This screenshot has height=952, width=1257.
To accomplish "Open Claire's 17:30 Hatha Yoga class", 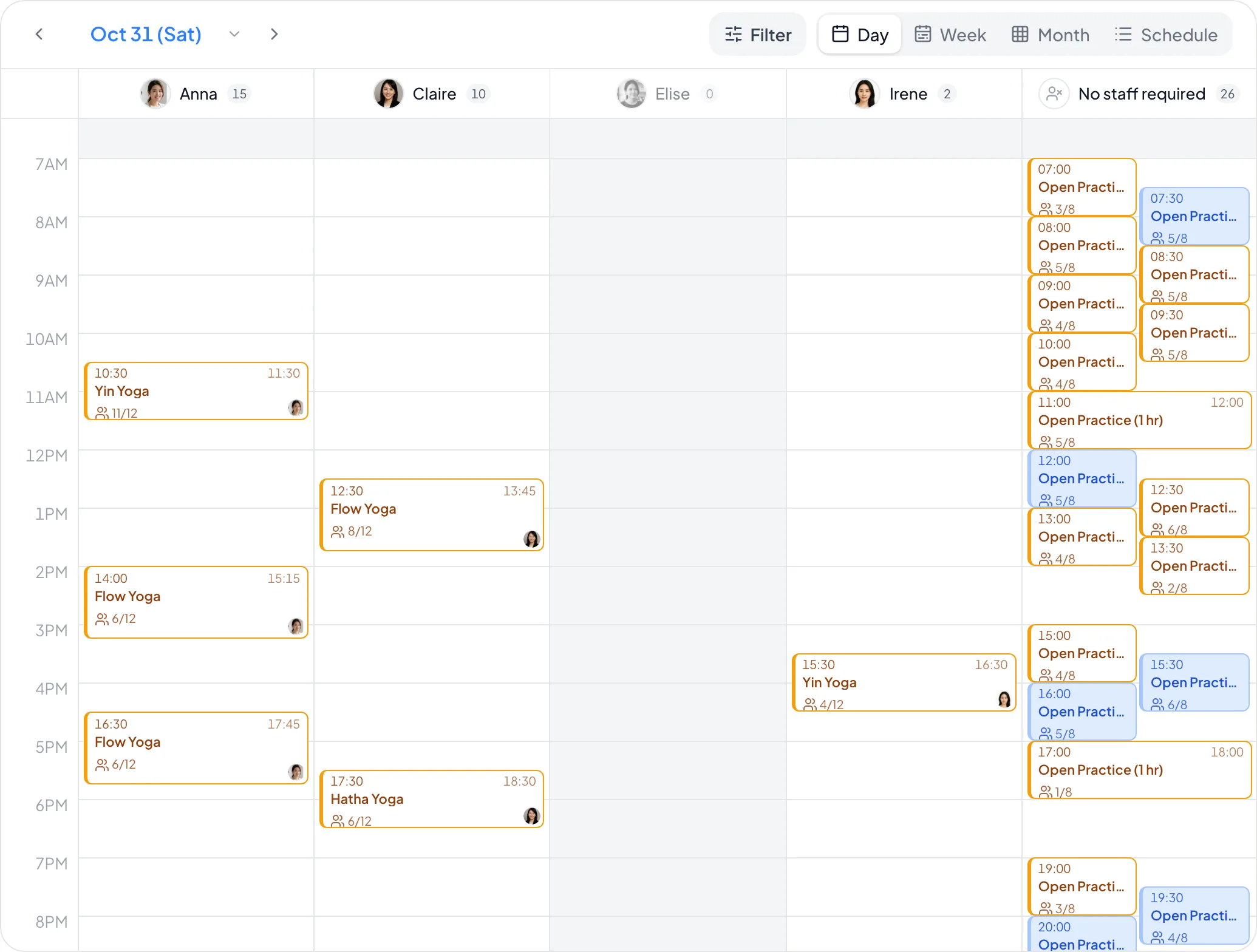I will (x=432, y=799).
